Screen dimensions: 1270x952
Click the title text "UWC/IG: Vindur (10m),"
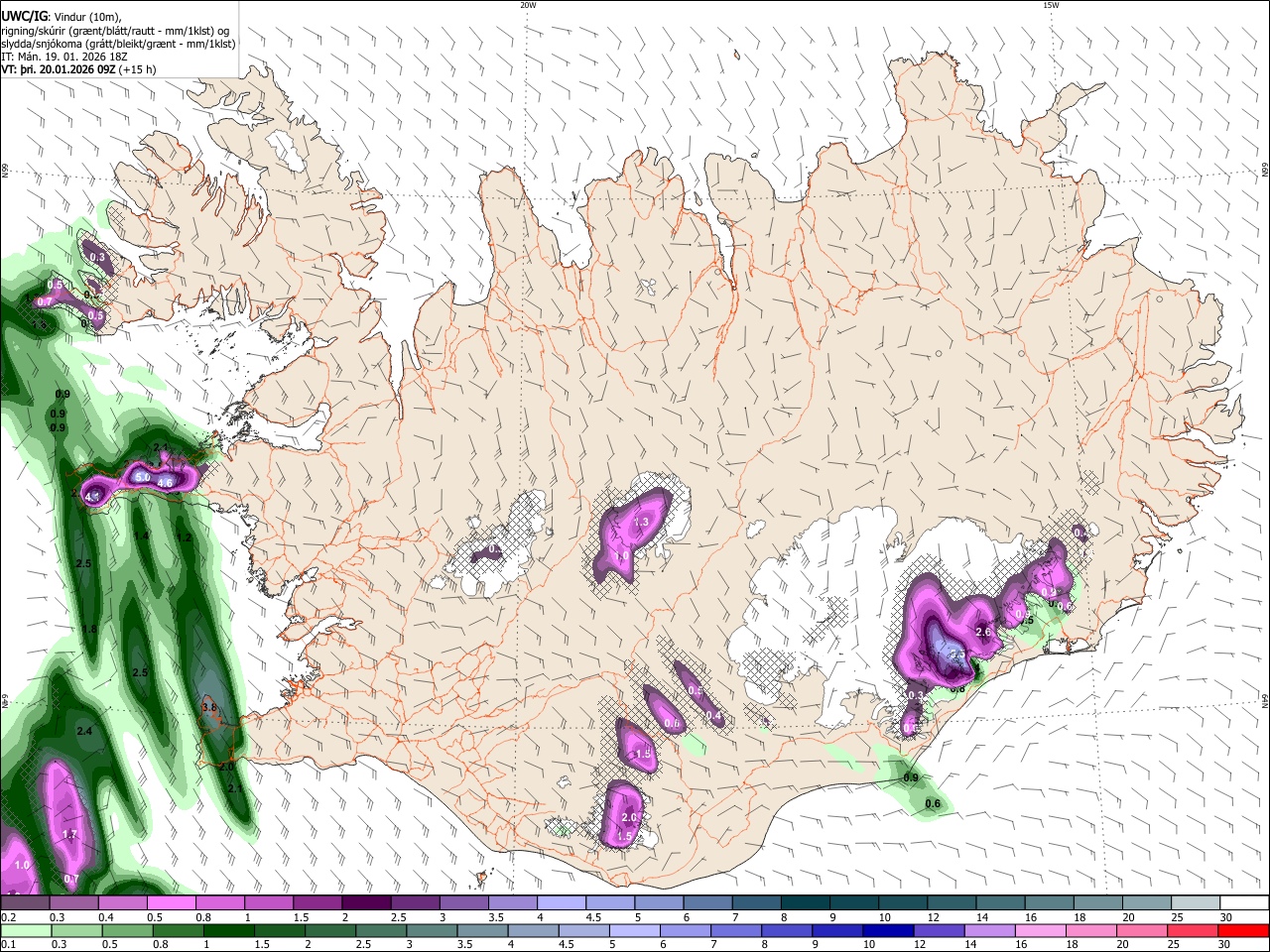(61, 16)
